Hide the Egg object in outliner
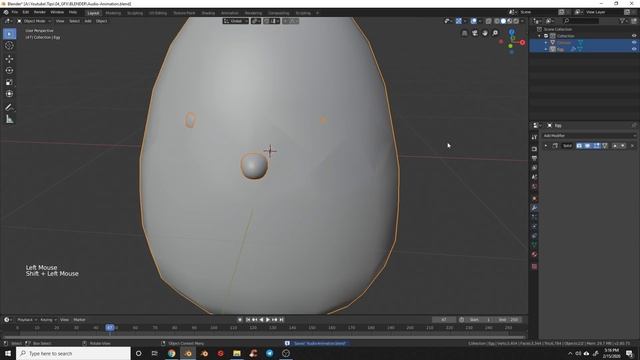The image size is (640, 360). tap(634, 49)
